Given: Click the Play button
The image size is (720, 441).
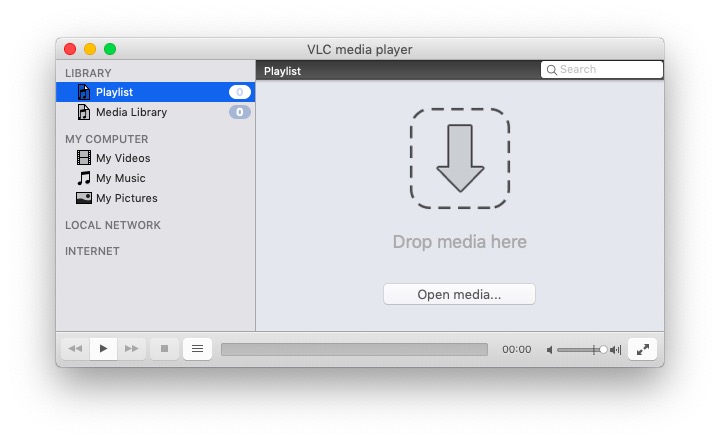Looking at the screenshot, I should [x=103, y=349].
